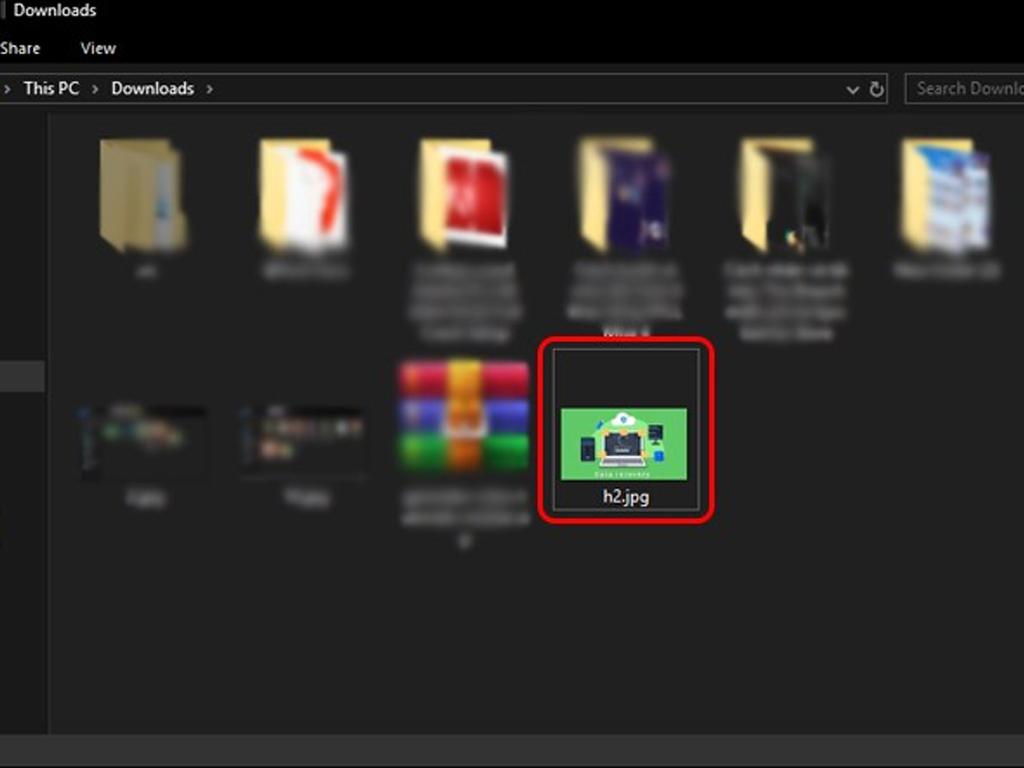Viewport: 1024px width, 768px height.
Task: Select the folder with dark purple contents
Action: click(624, 196)
